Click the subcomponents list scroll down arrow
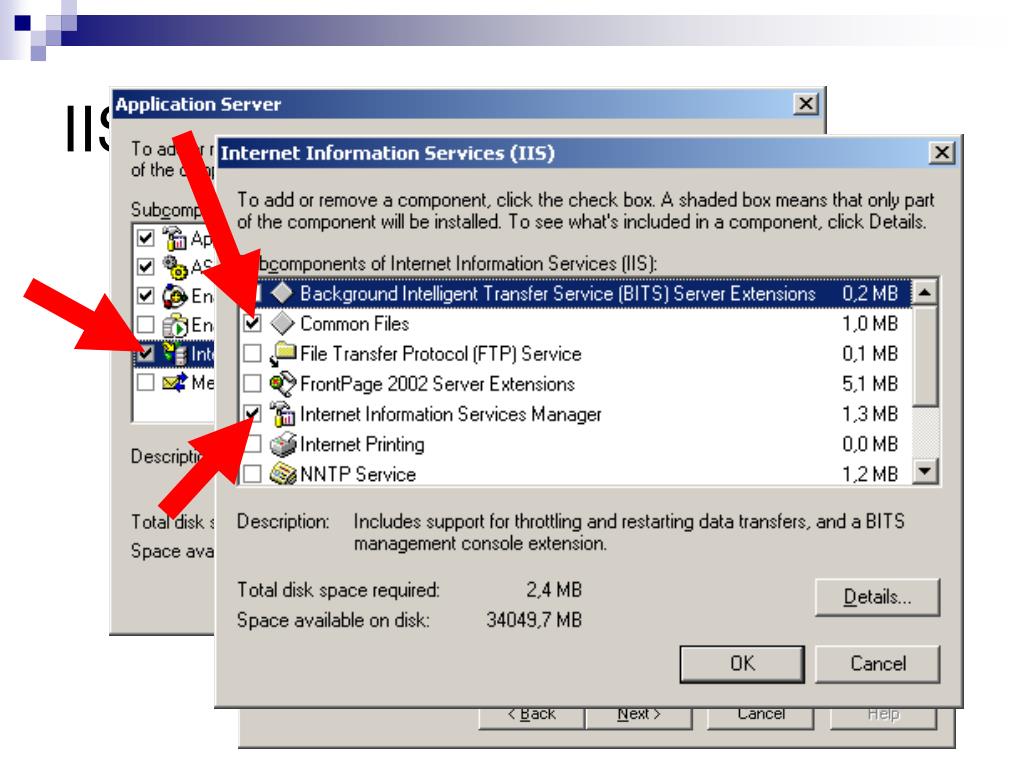1024x768 pixels. click(925, 470)
